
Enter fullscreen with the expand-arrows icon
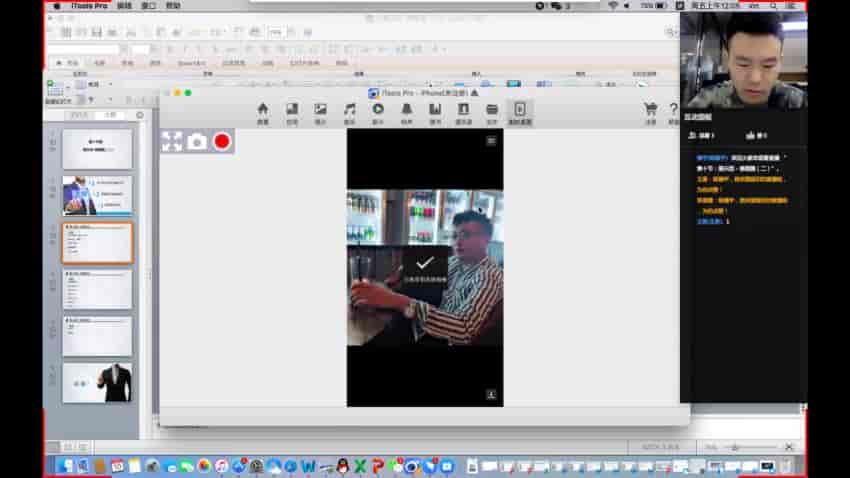click(172, 142)
